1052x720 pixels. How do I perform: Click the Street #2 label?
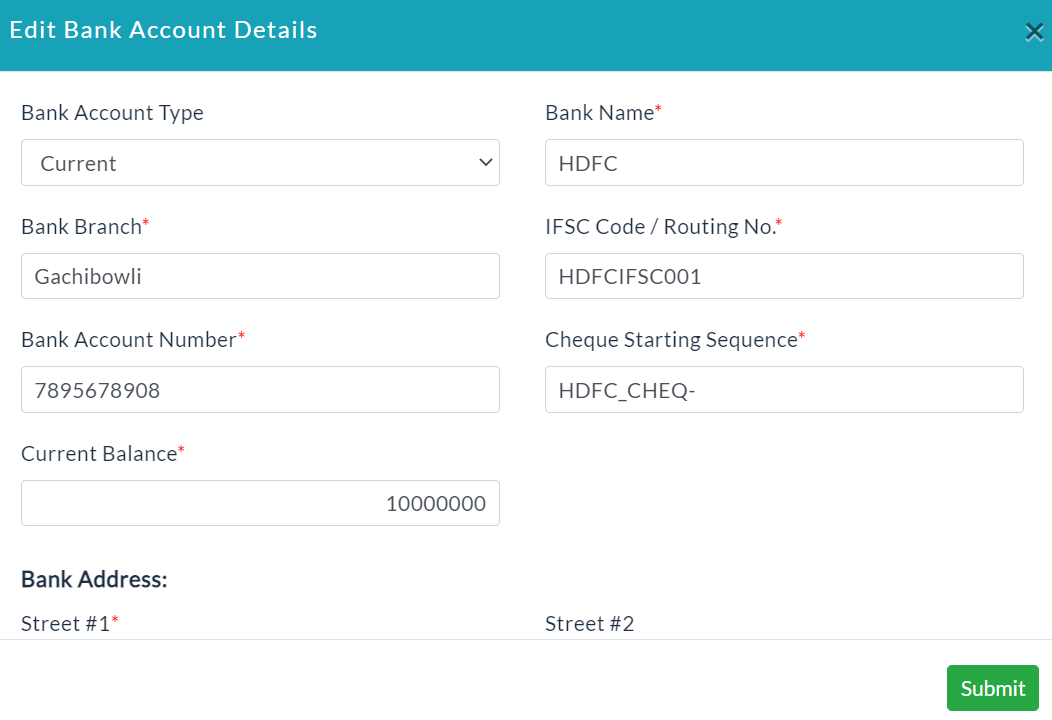click(590, 623)
